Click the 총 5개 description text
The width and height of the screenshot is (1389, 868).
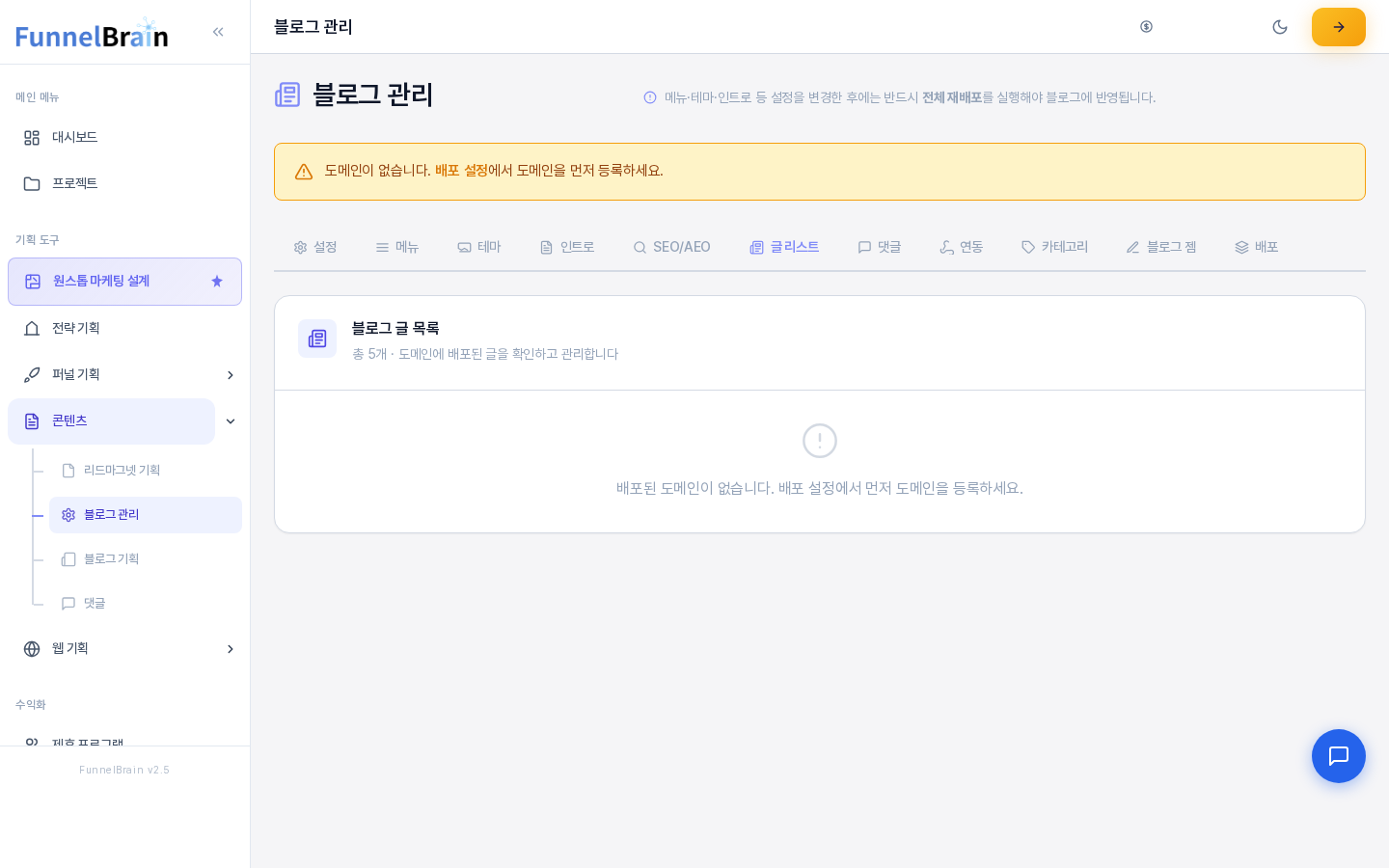485,354
